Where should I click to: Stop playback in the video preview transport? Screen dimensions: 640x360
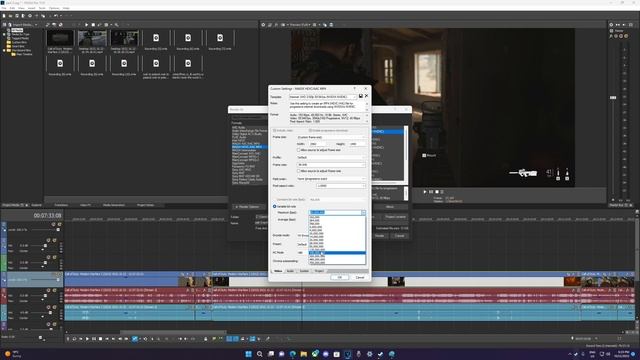pyautogui.click(x=436, y=191)
